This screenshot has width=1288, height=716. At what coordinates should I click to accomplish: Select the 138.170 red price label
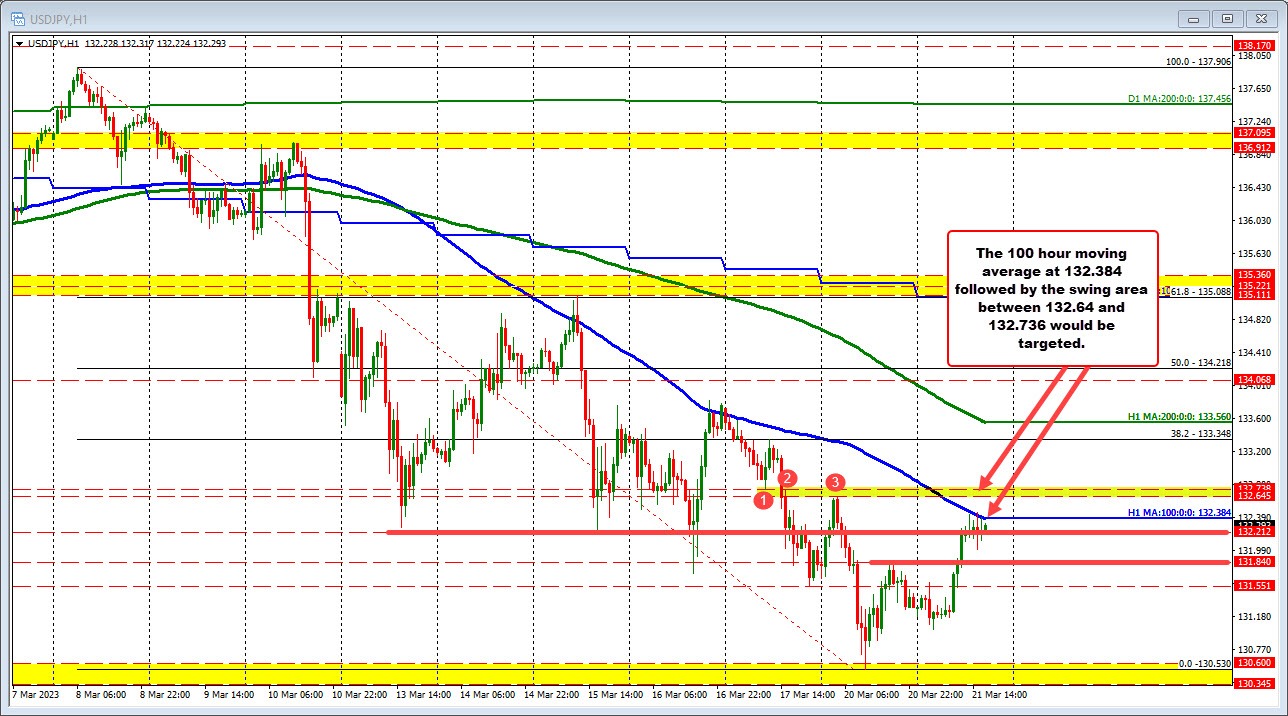click(x=1253, y=45)
